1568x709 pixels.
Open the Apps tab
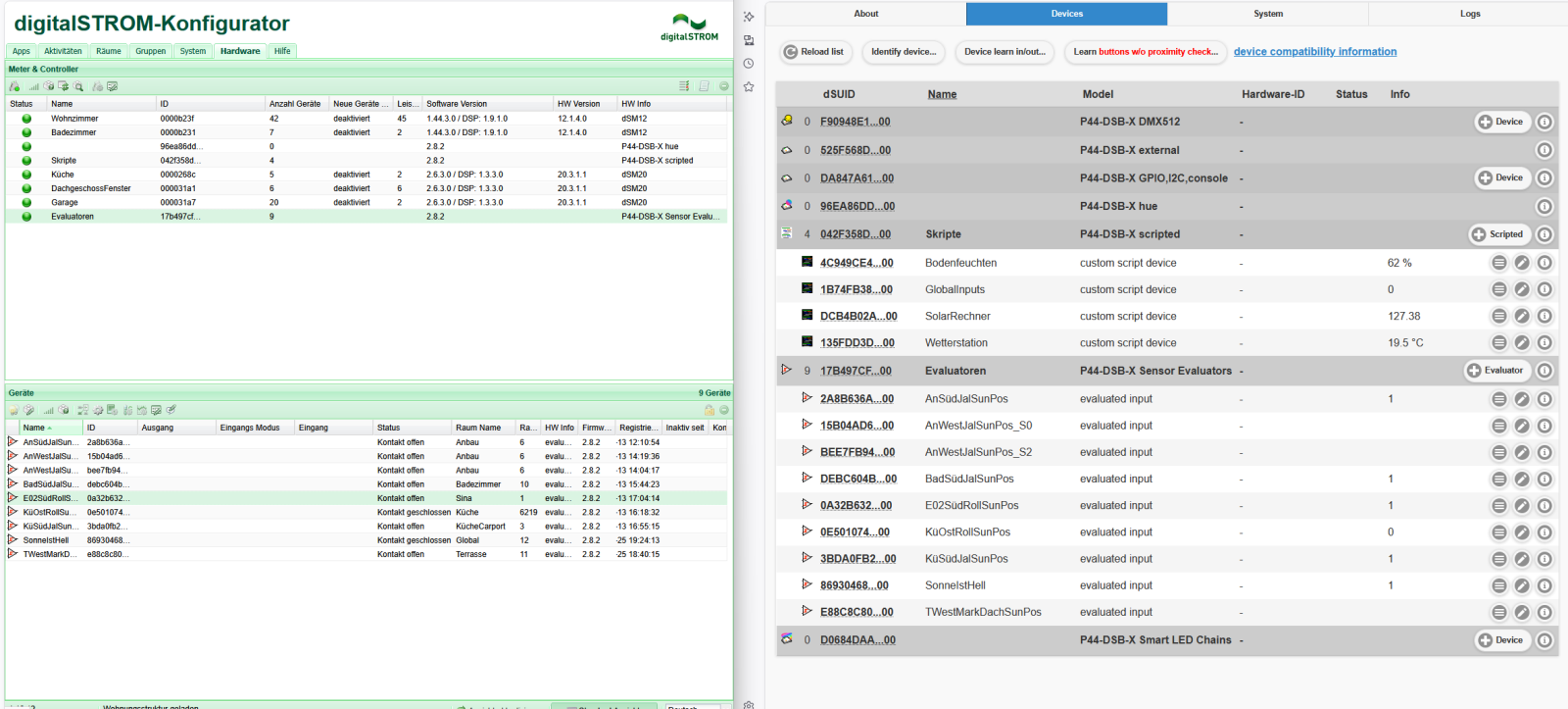(22, 51)
